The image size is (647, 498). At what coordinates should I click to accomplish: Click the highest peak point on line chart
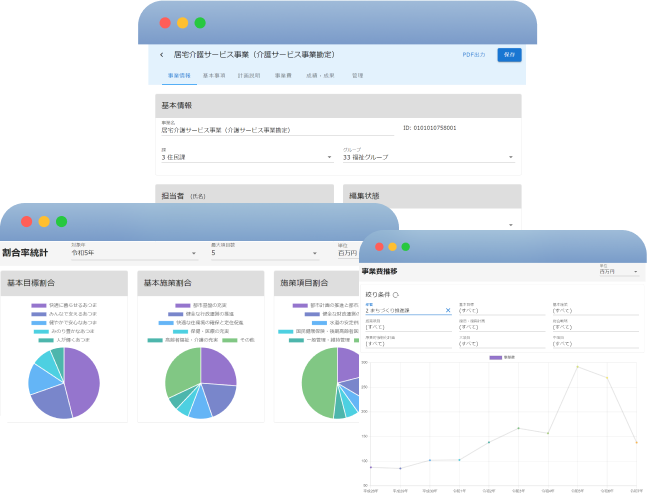tap(577, 367)
